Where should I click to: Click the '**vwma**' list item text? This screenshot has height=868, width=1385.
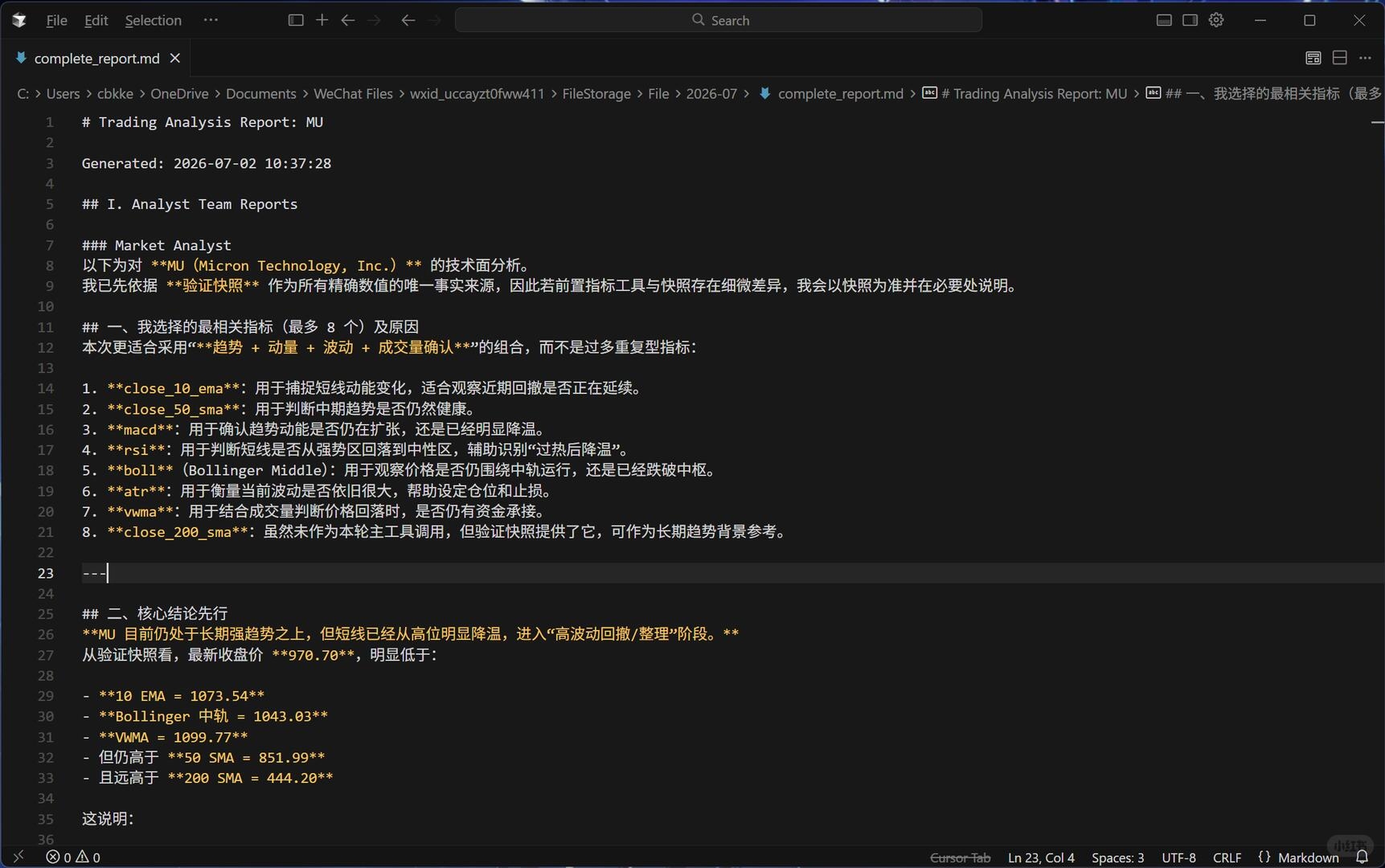(316, 511)
